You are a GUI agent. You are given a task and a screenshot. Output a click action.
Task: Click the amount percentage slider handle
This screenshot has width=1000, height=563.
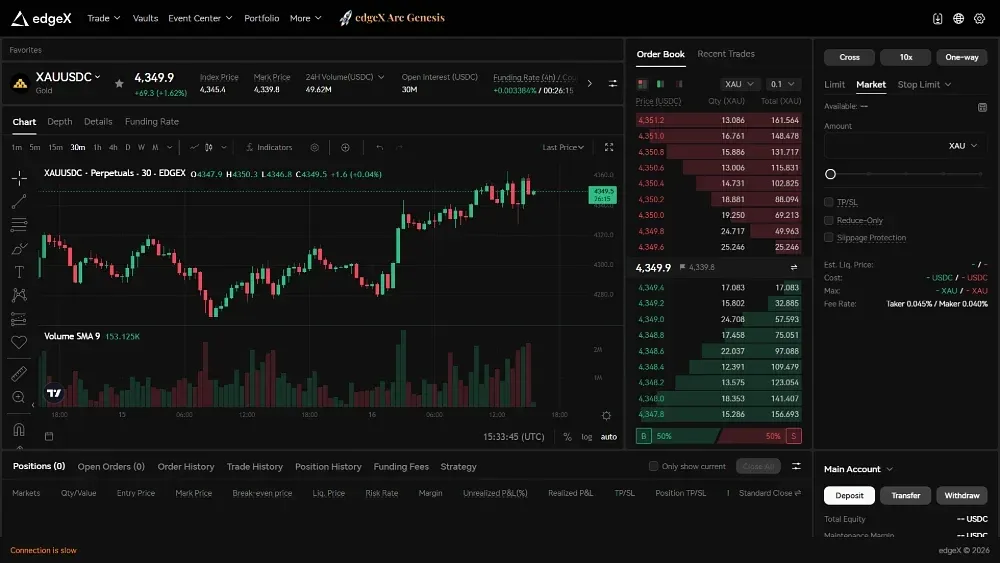pos(830,174)
